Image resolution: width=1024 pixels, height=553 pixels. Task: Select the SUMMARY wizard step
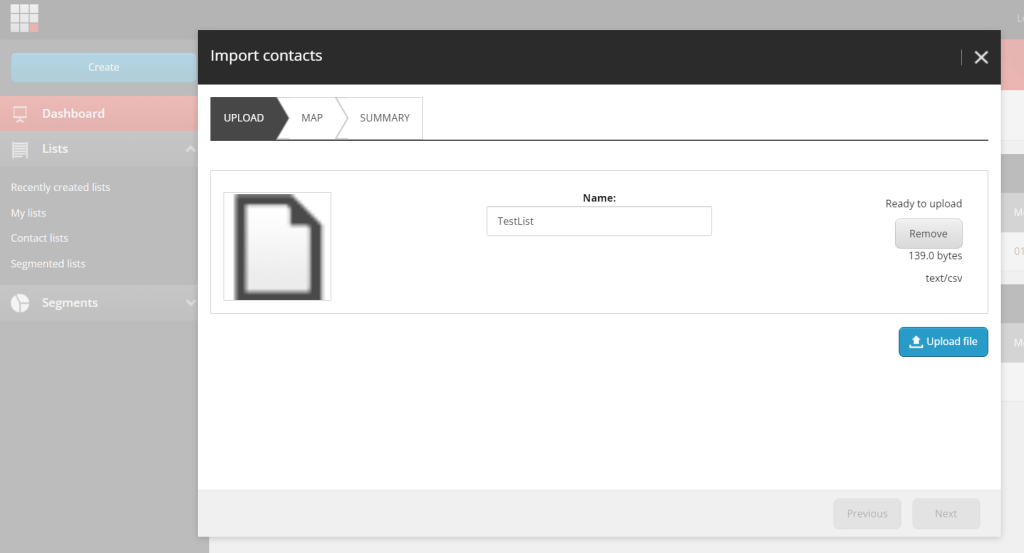tap(384, 118)
